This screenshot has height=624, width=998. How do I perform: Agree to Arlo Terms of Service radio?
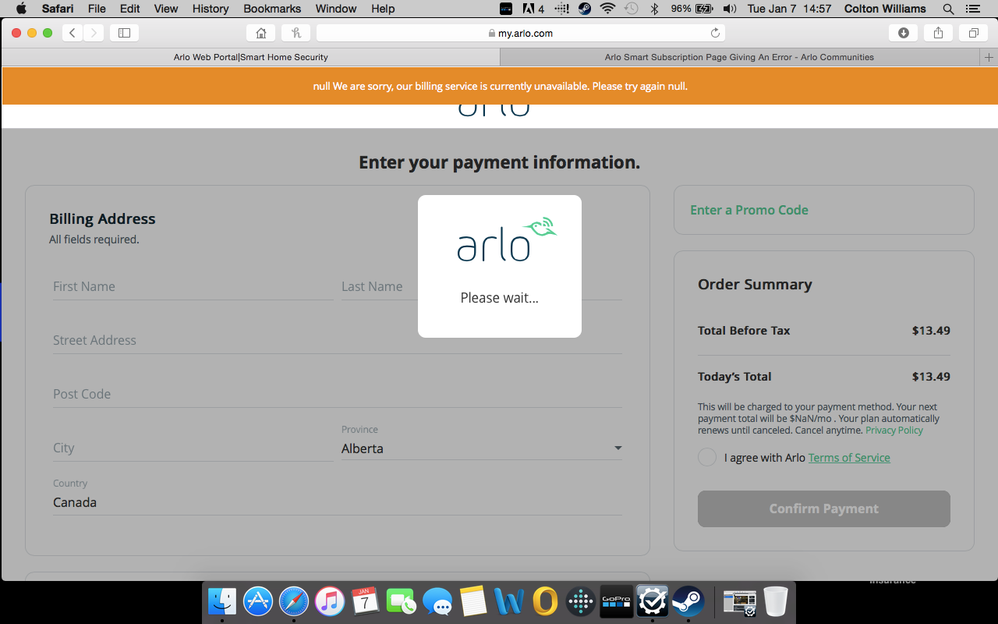pyautogui.click(x=707, y=457)
